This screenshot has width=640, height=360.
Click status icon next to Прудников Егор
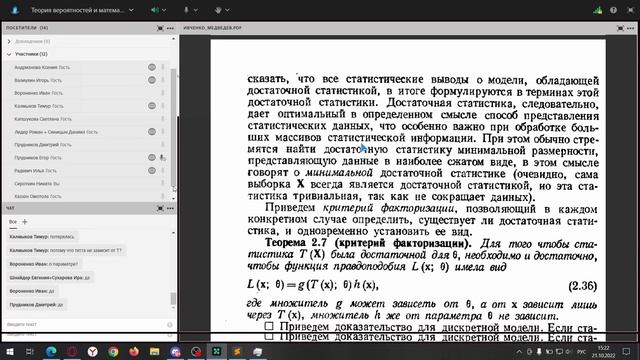152,158
